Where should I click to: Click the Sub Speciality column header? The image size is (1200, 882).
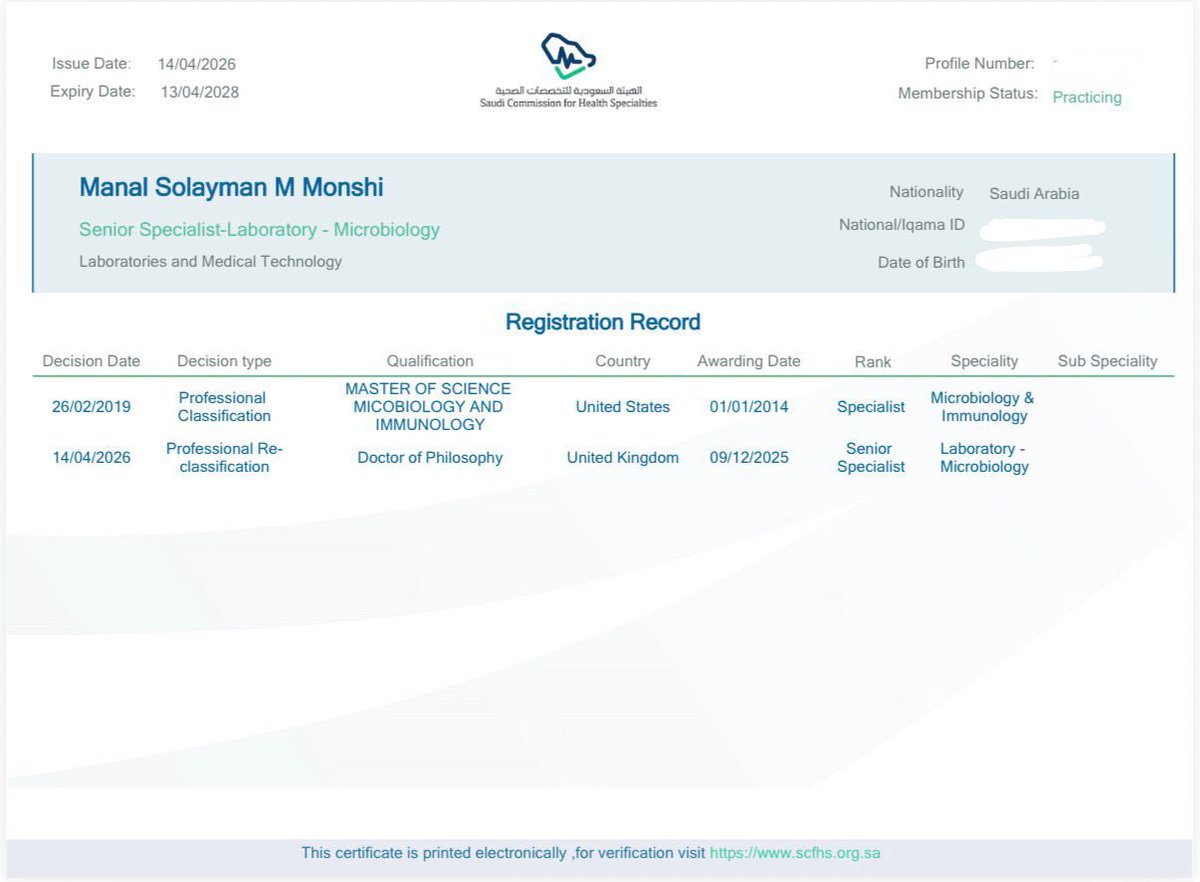(x=1107, y=361)
